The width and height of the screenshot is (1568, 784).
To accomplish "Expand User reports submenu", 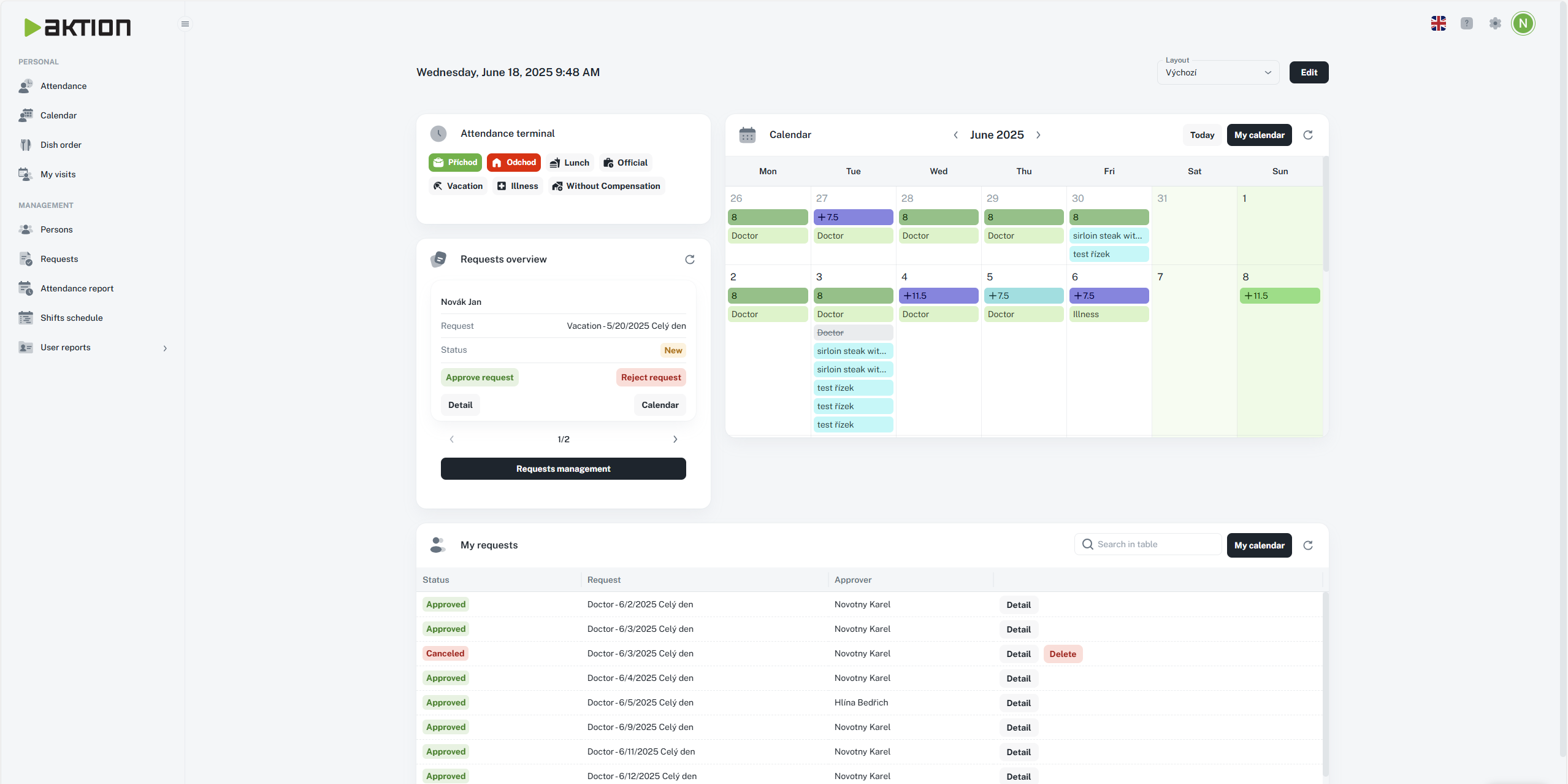I will (x=164, y=348).
